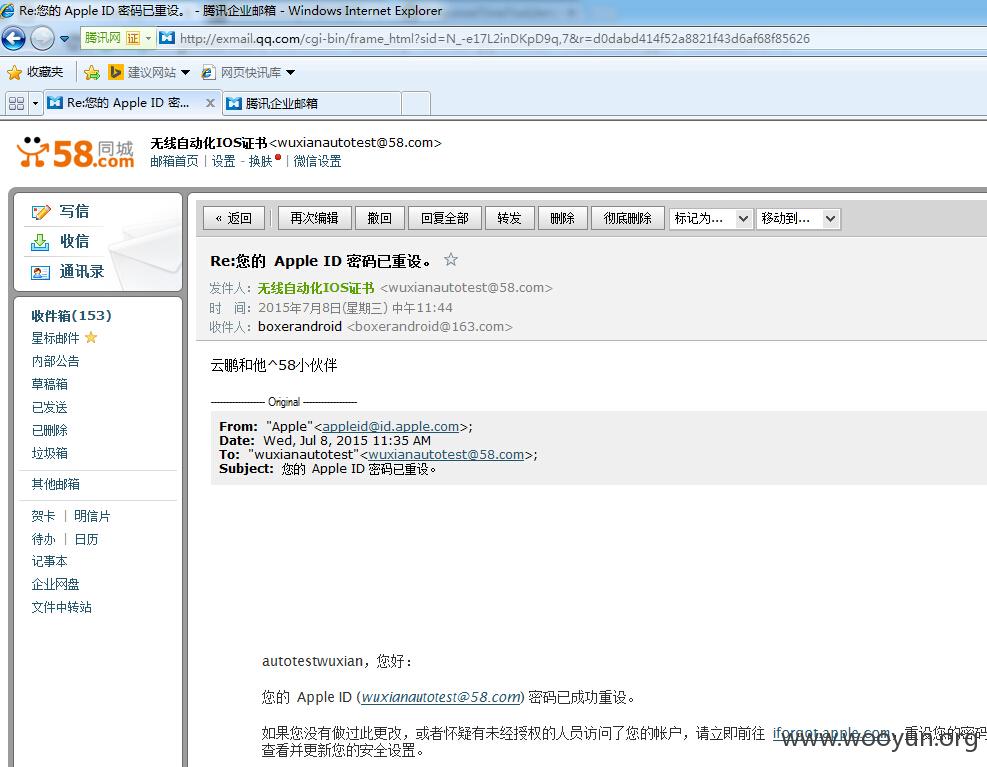Click the 撤回 recall button

point(380,219)
